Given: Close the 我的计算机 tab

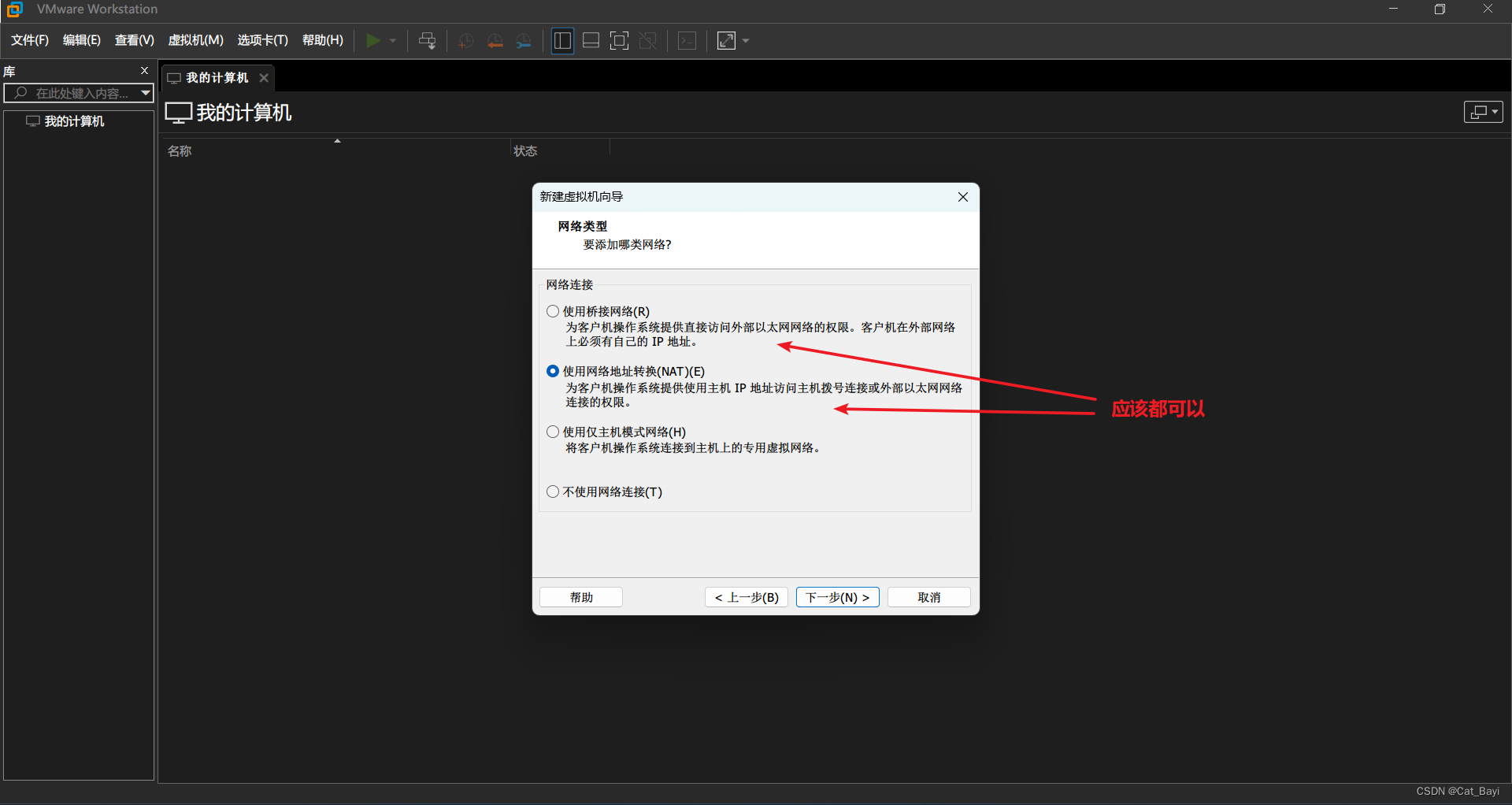Looking at the screenshot, I should (264, 78).
